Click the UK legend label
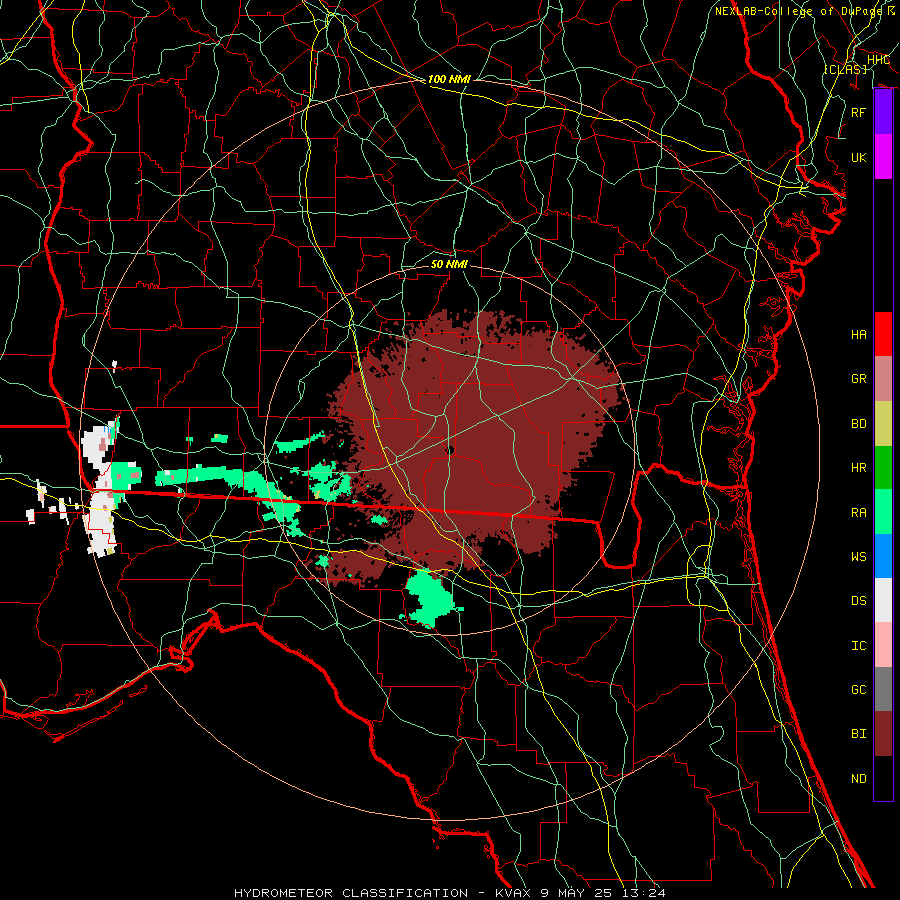 tap(859, 157)
